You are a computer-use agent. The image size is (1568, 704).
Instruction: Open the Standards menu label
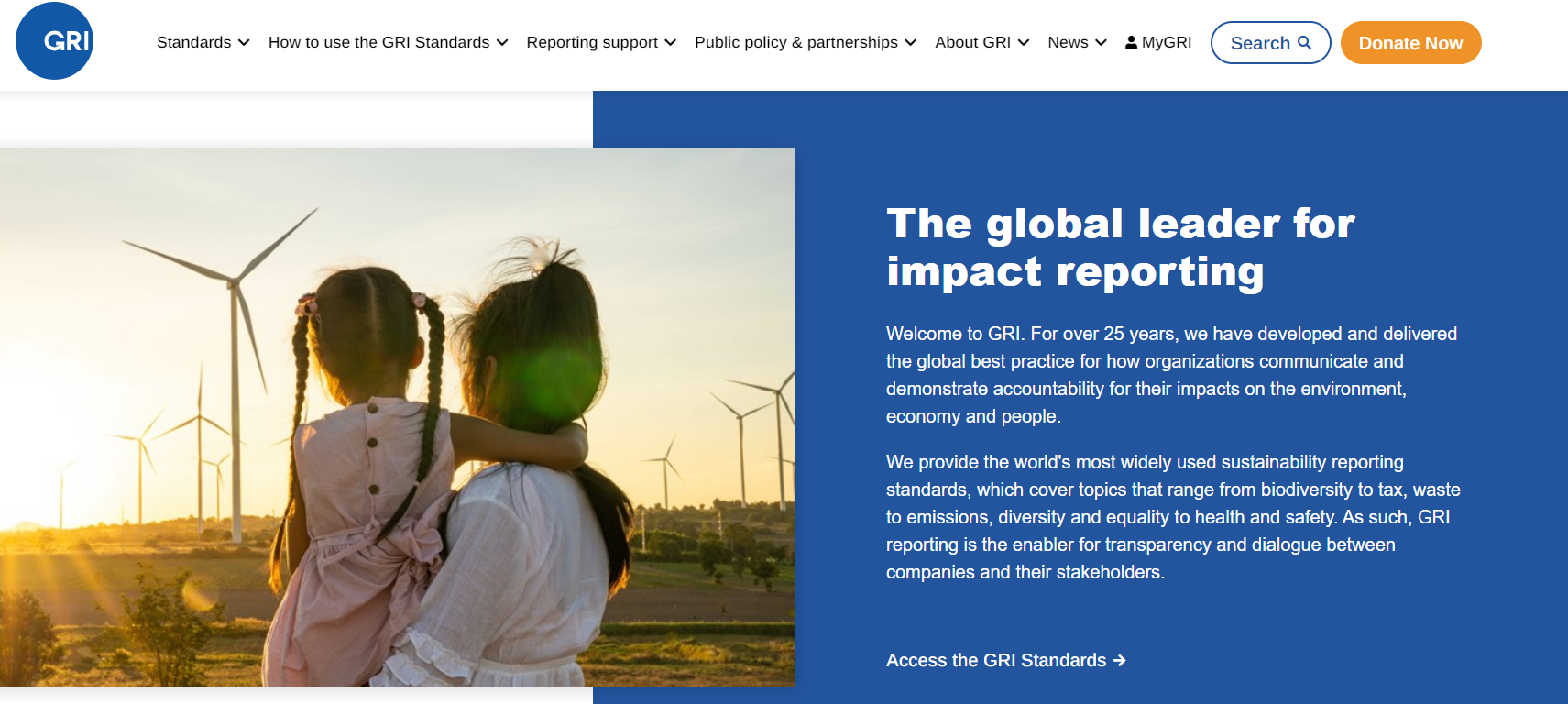[193, 42]
